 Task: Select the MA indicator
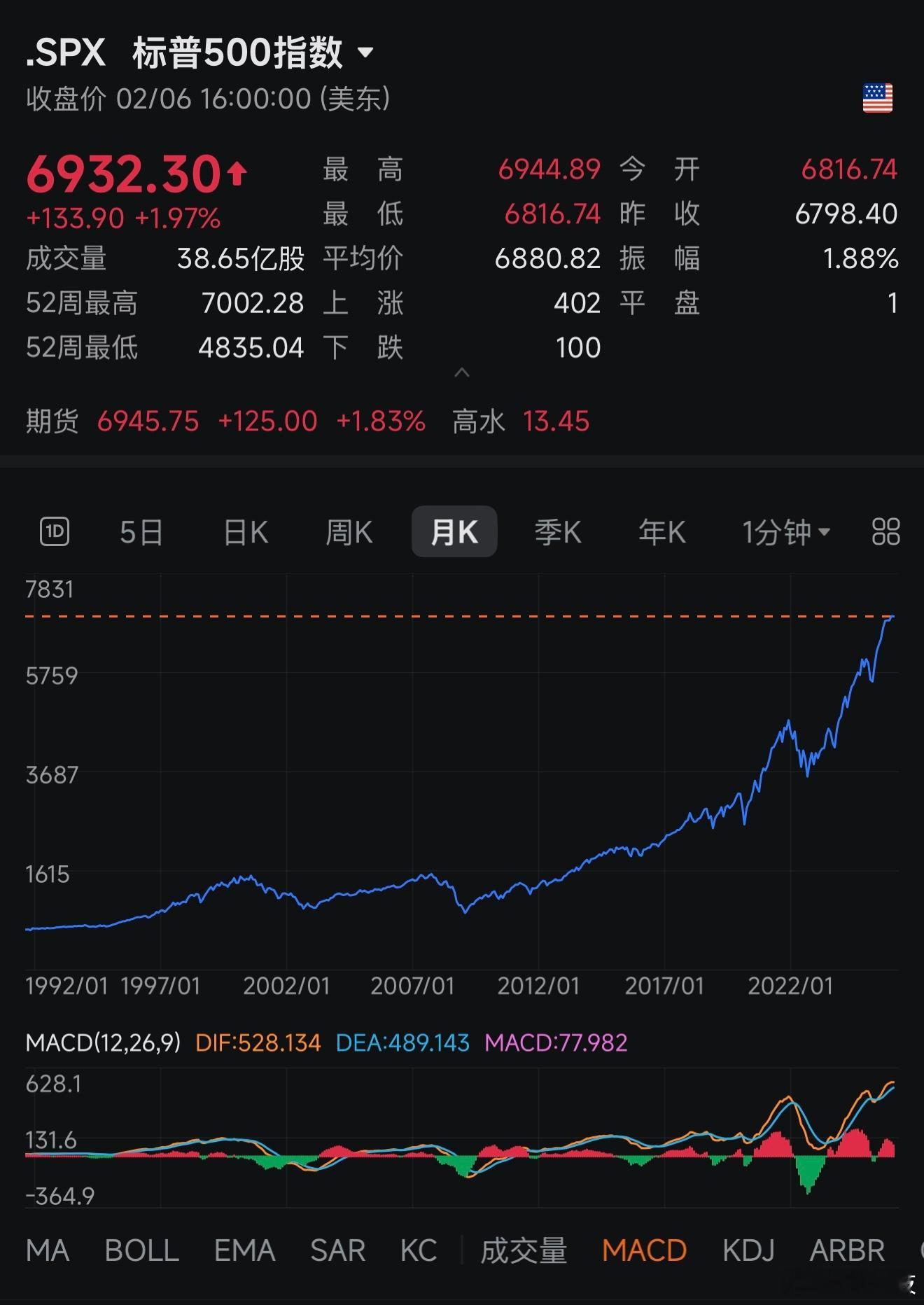(x=48, y=1250)
